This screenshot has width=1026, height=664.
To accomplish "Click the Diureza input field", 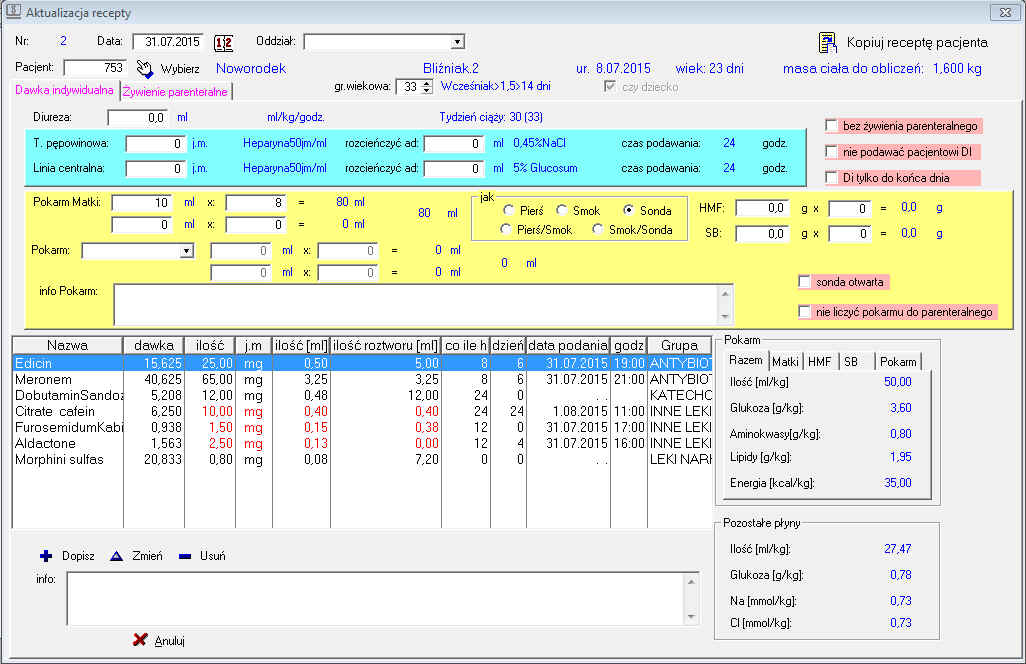I will pos(136,117).
